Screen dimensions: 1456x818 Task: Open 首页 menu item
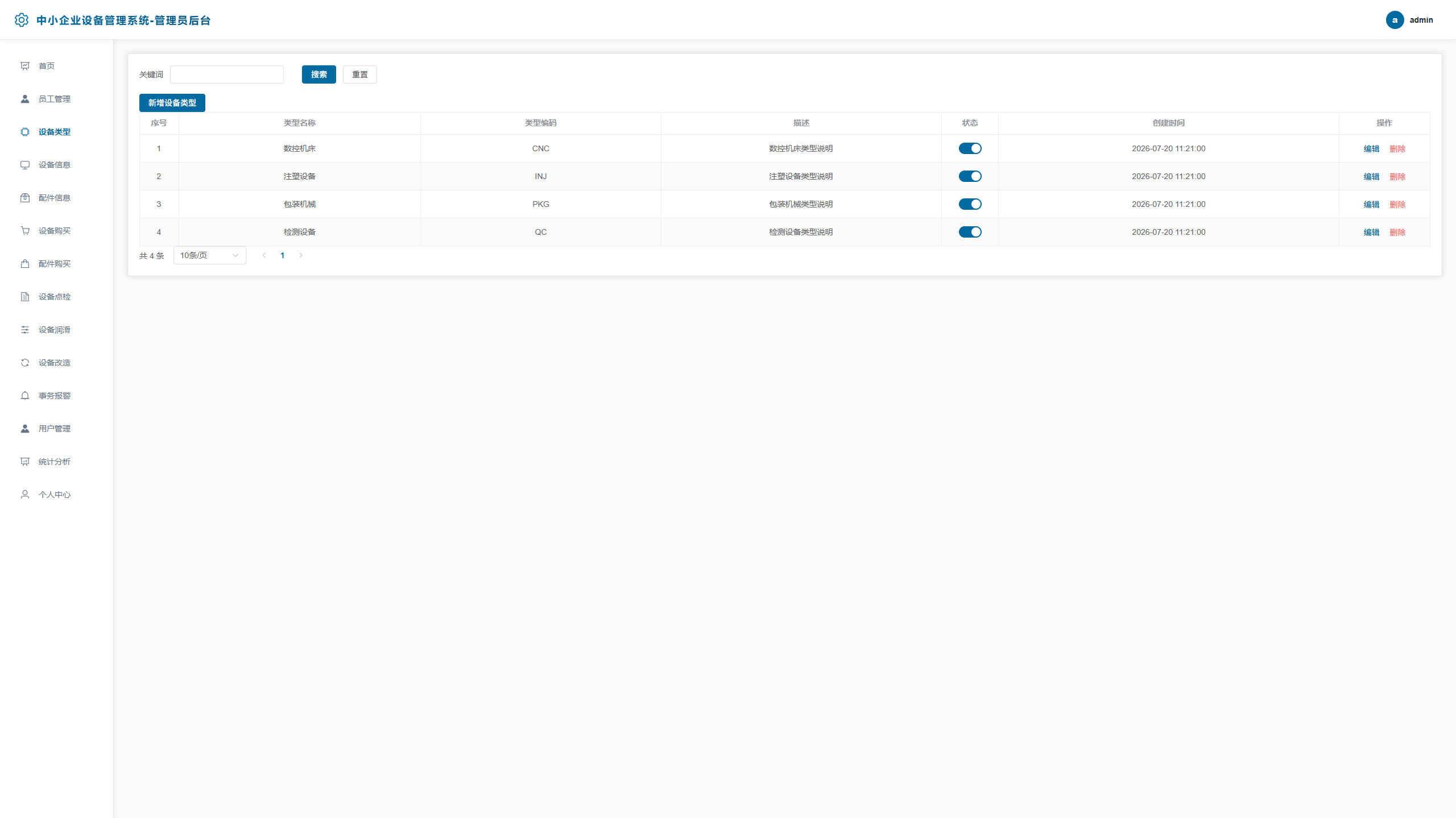[x=56, y=66]
